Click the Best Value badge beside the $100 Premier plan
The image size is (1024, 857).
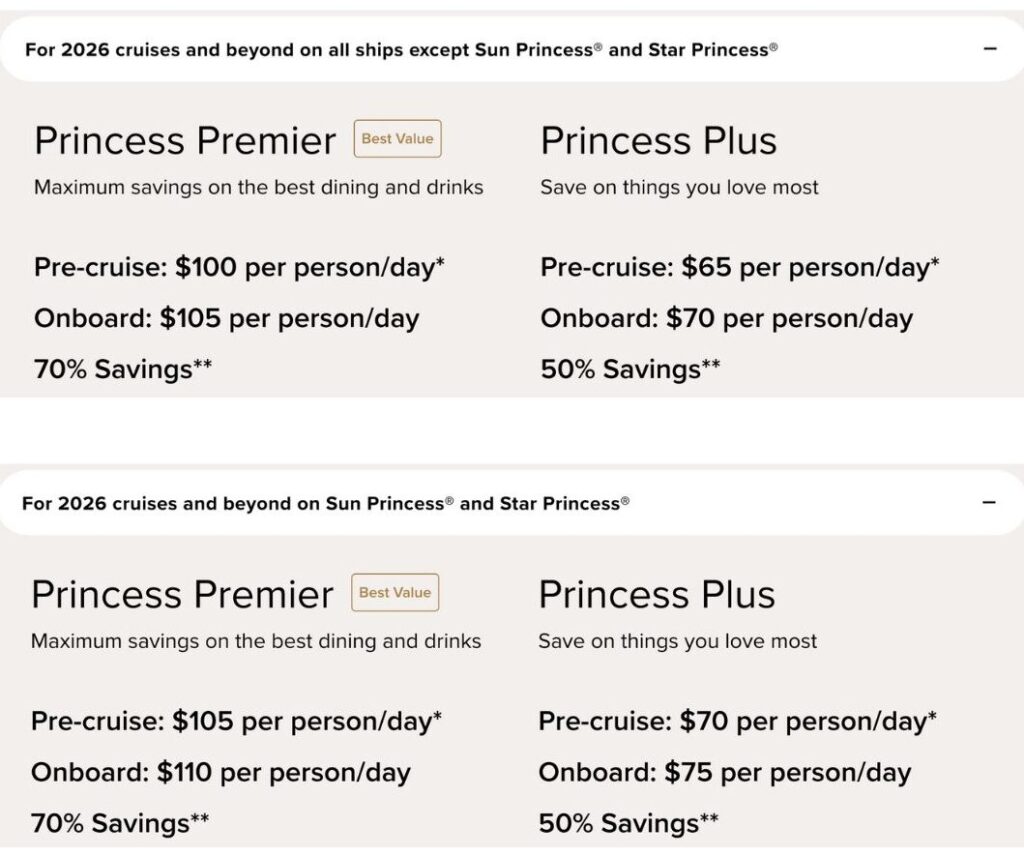397,139
